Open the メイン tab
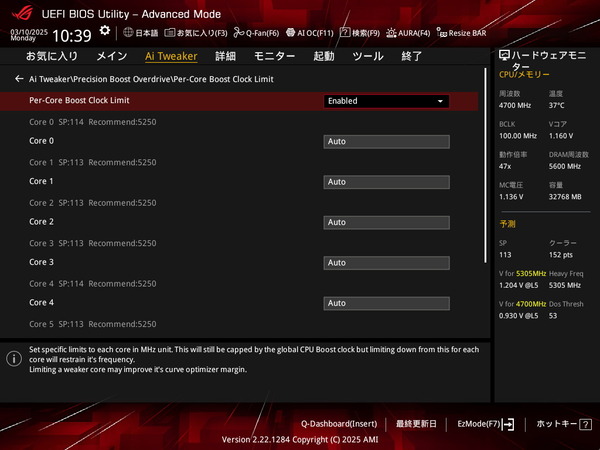 pyautogui.click(x=112, y=56)
